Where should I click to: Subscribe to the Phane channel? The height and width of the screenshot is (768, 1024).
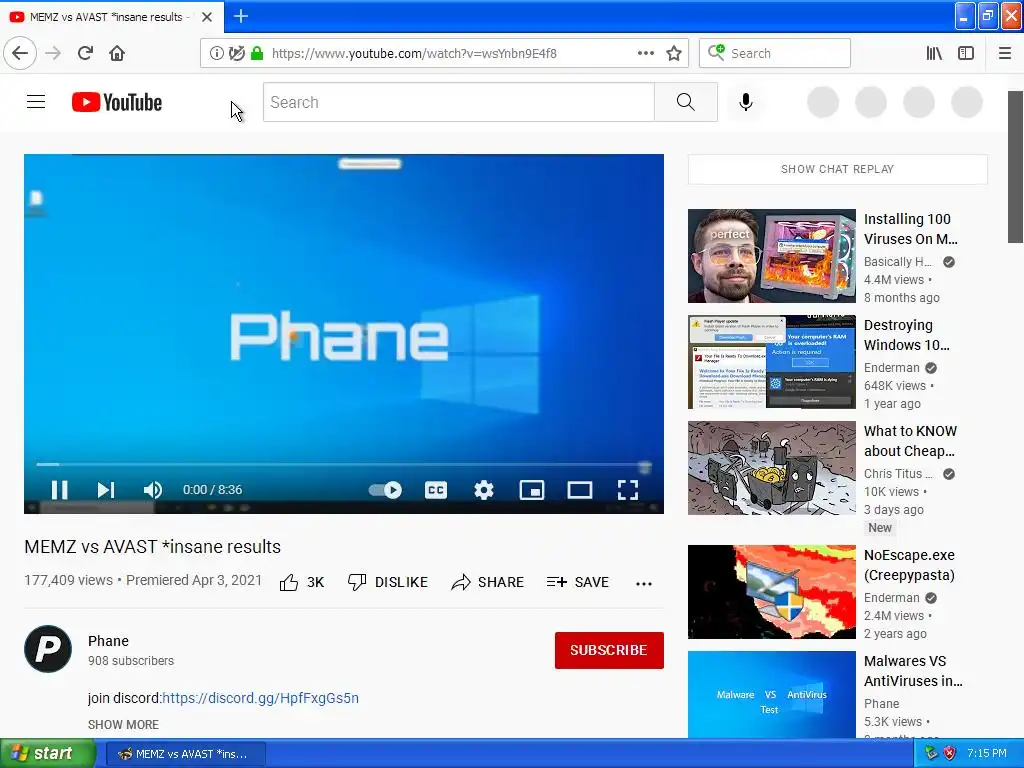[609, 650]
